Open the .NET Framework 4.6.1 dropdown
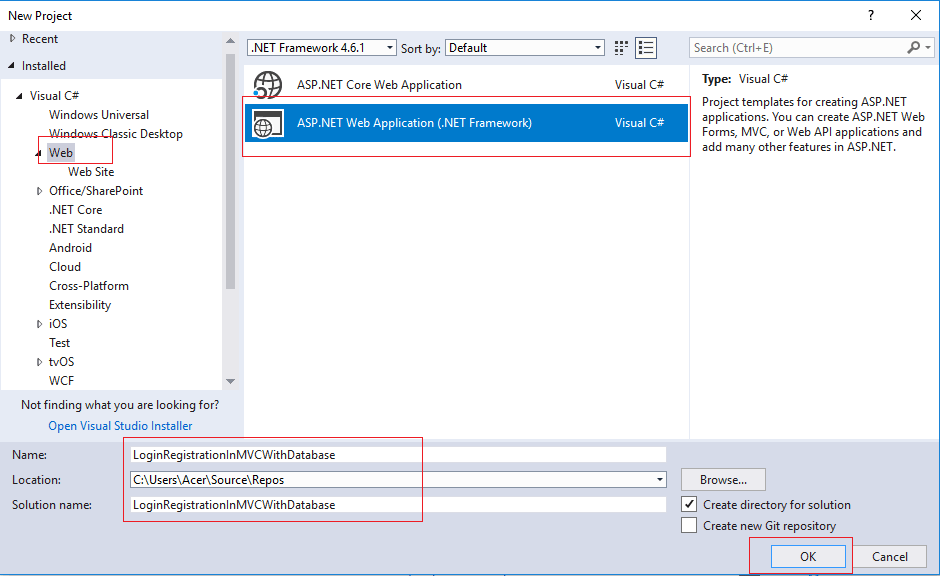 tap(390, 47)
